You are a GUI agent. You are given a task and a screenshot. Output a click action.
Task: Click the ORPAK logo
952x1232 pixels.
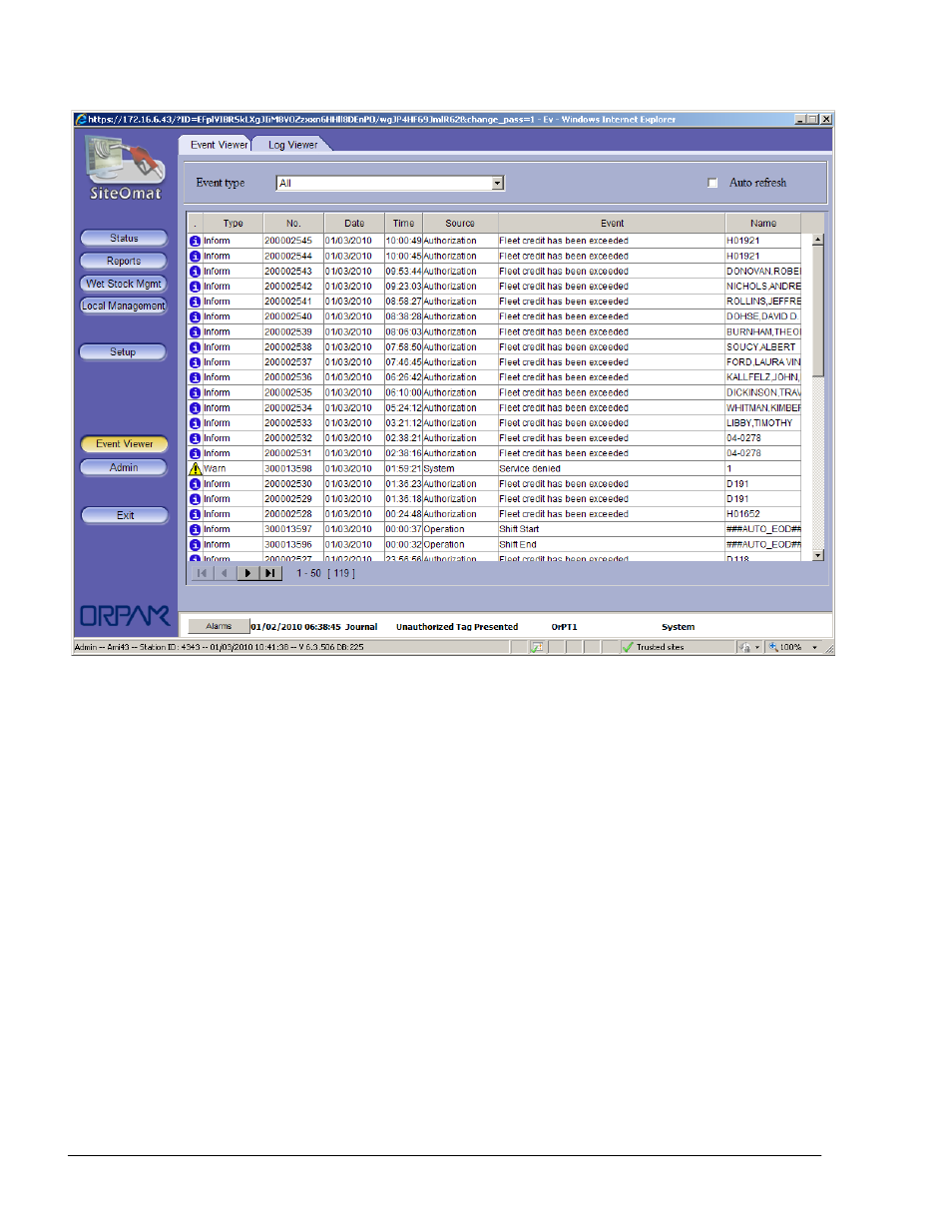pyautogui.click(x=125, y=616)
